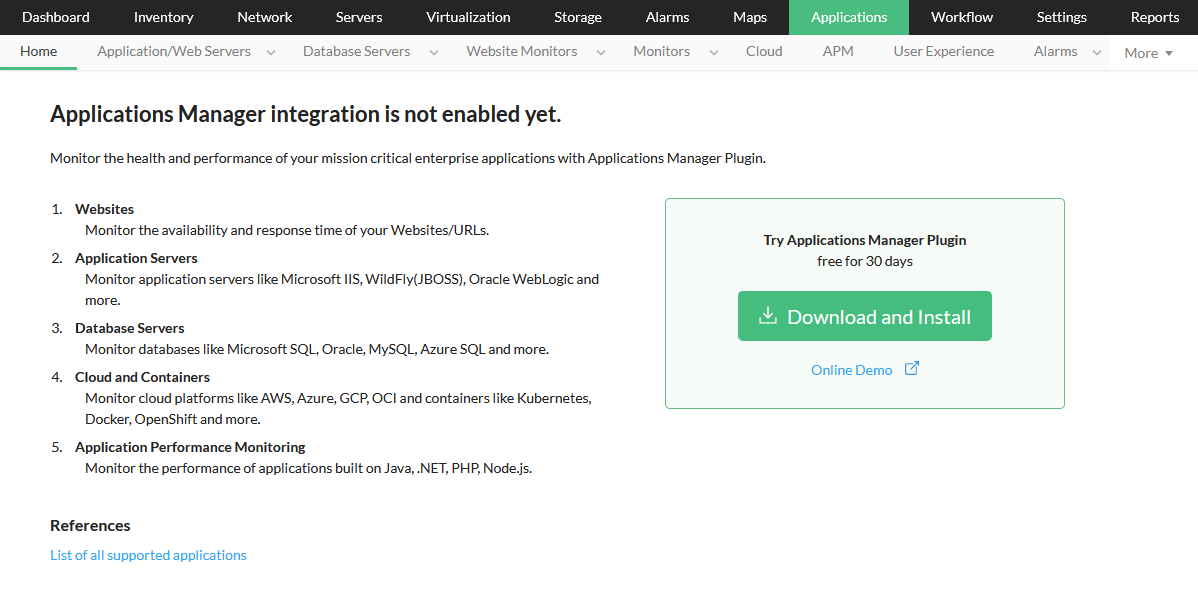Click the external link icon beside Online Demo
The width and height of the screenshot is (1198, 606).
(911, 369)
